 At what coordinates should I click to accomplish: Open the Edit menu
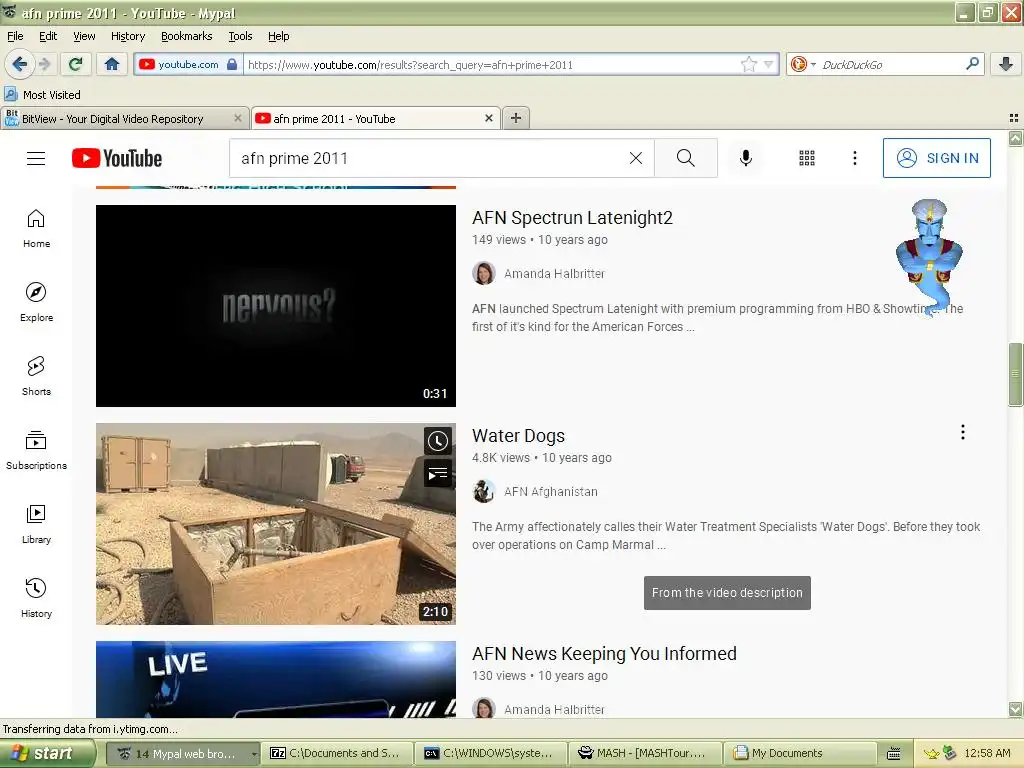pyautogui.click(x=48, y=36)
